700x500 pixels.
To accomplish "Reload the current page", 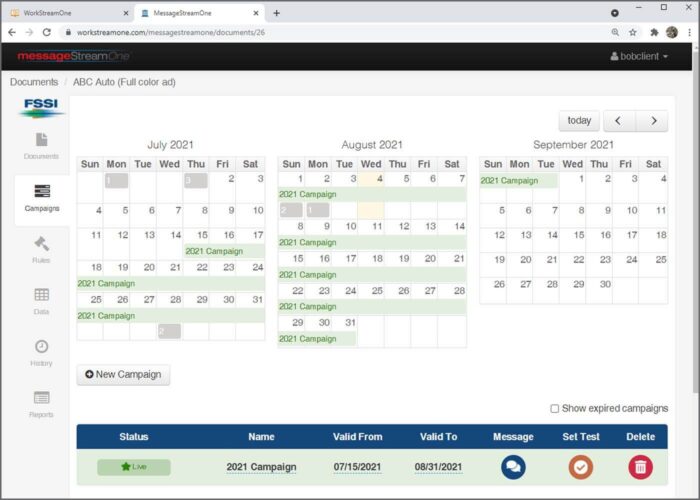I will pyautogui.click(x=46, y=32).
